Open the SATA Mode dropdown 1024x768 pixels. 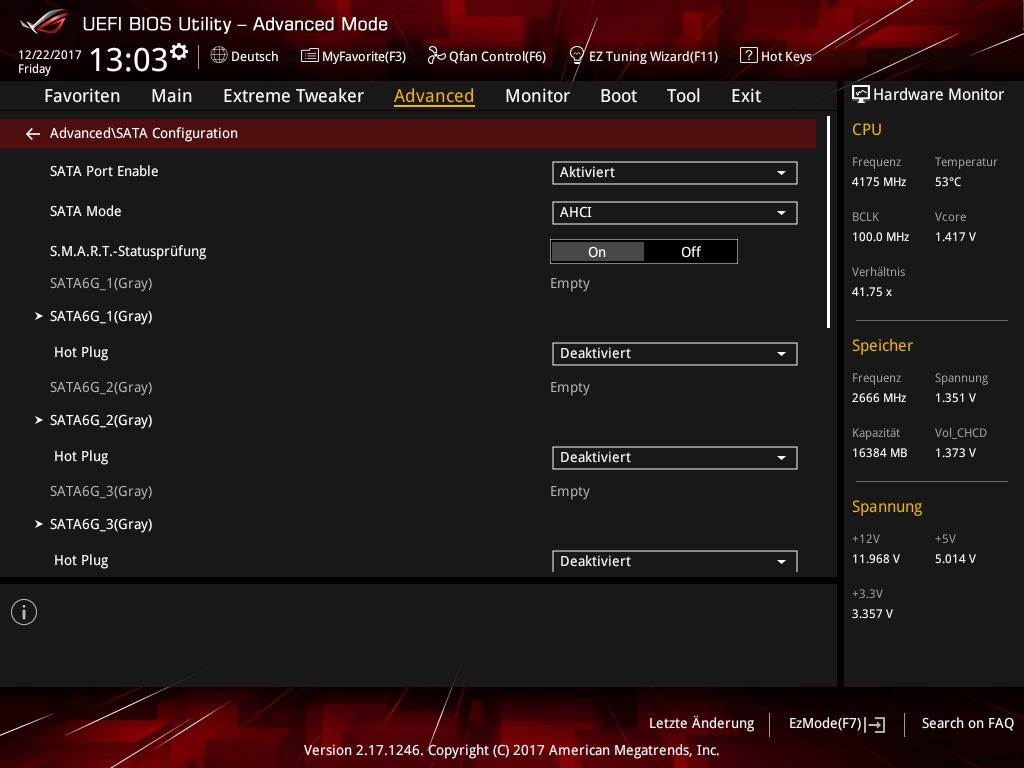(x=675, y=212)
